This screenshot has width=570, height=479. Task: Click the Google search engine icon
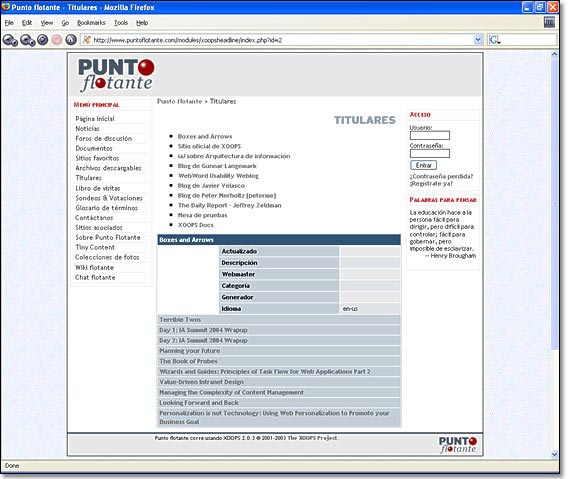click(x=494, y=40)
